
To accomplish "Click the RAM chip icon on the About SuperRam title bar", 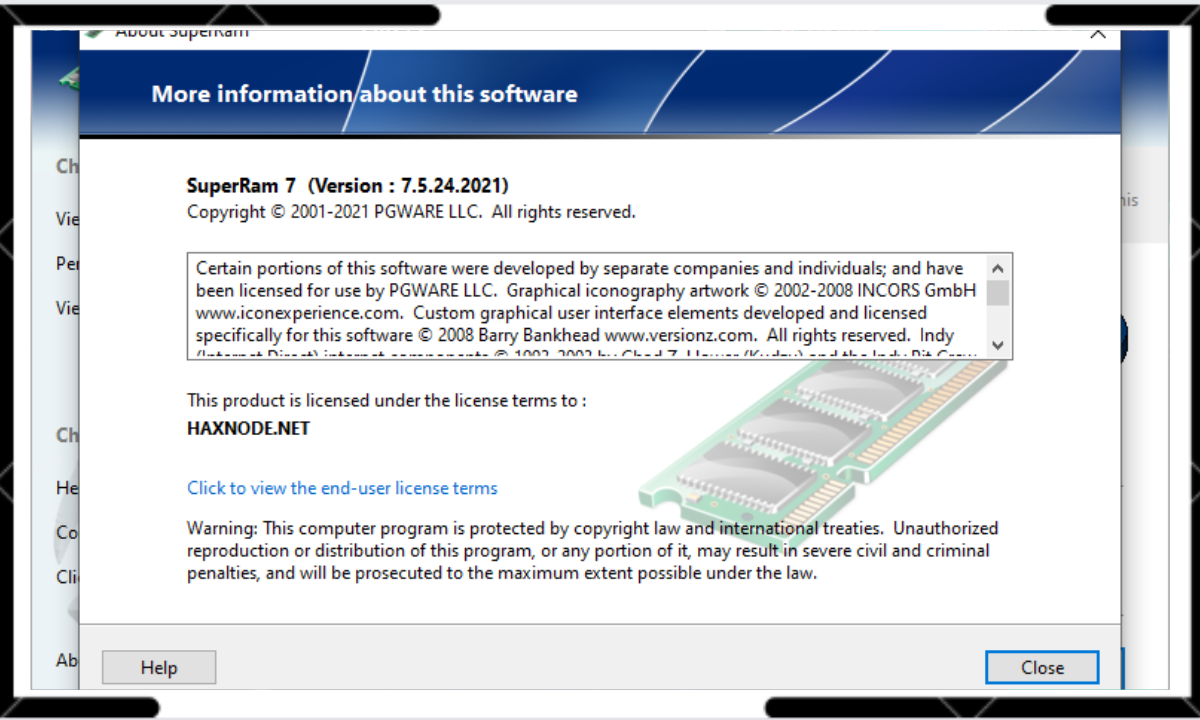I will coord(93,31).
